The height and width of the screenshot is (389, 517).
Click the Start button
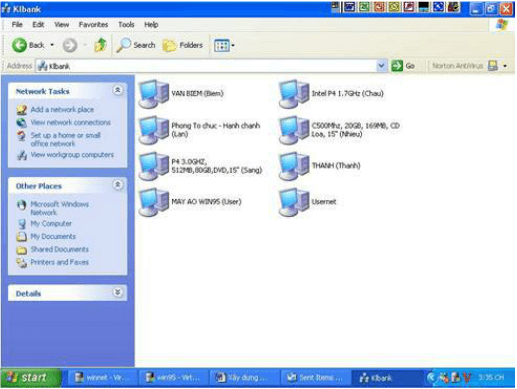(x=31, y=378)
